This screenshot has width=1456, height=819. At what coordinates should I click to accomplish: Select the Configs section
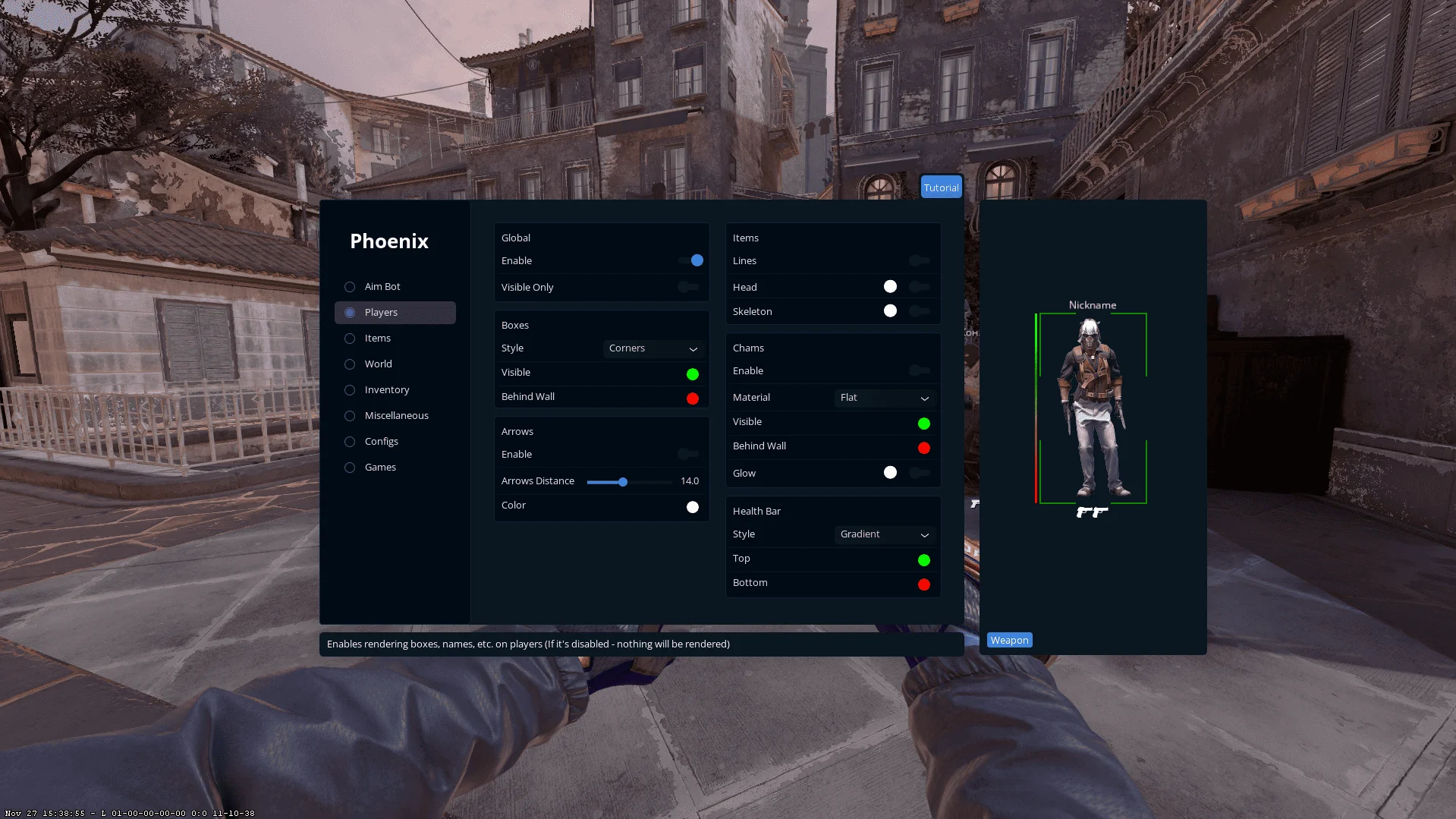[382, 441]
